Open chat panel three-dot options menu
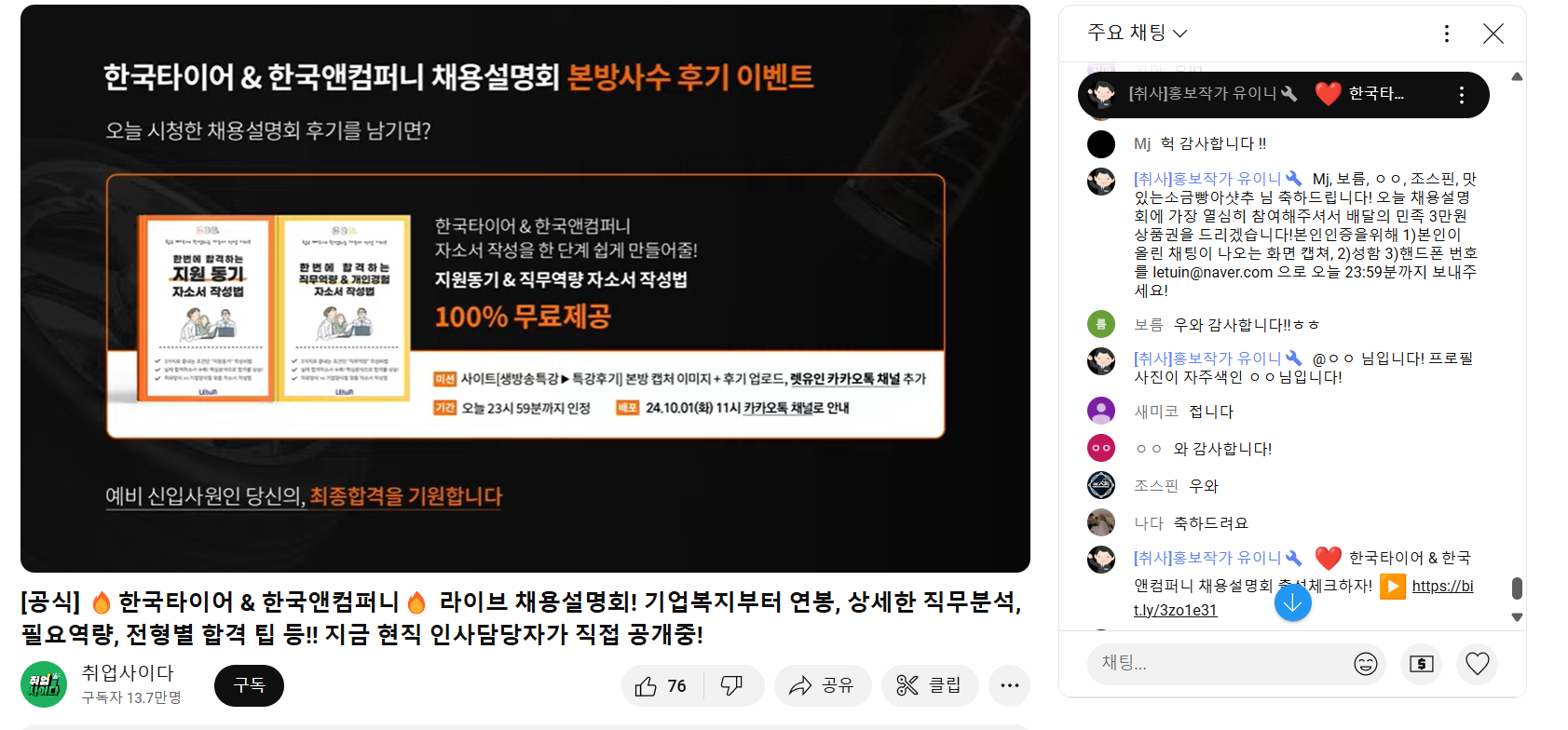Image resolution: width=1568 pixels, height=730 pixels. 1446,34
